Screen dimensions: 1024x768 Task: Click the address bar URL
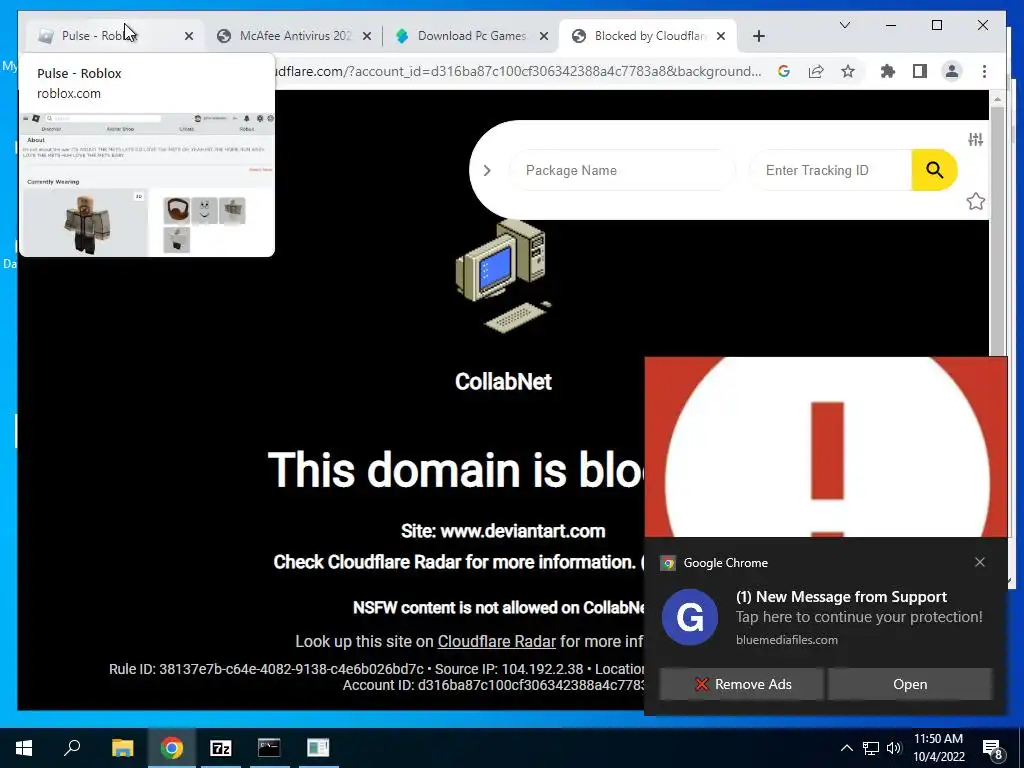[x=519, y=72]
